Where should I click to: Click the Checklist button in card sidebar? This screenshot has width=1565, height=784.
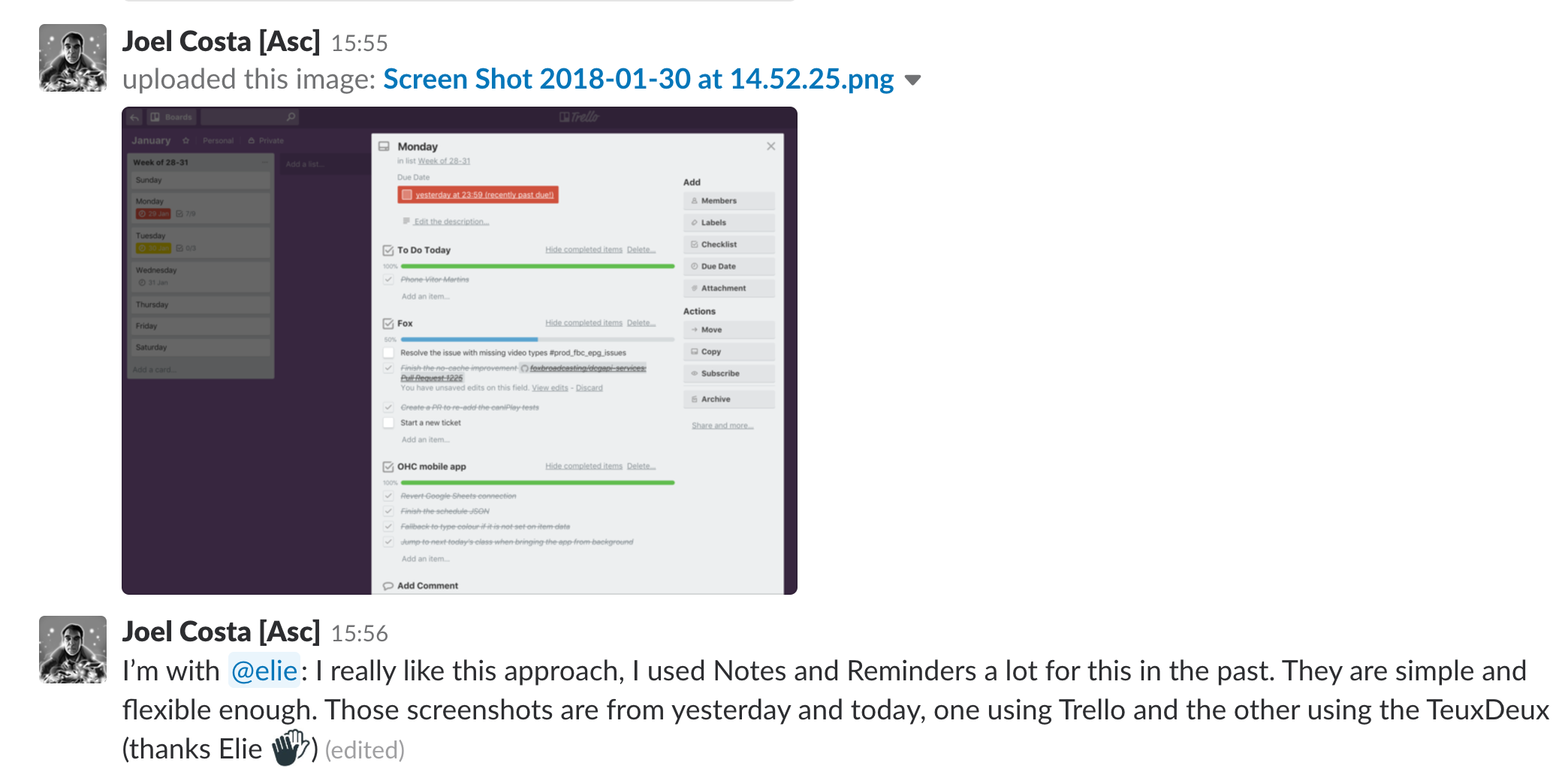[x=729, y=244]
